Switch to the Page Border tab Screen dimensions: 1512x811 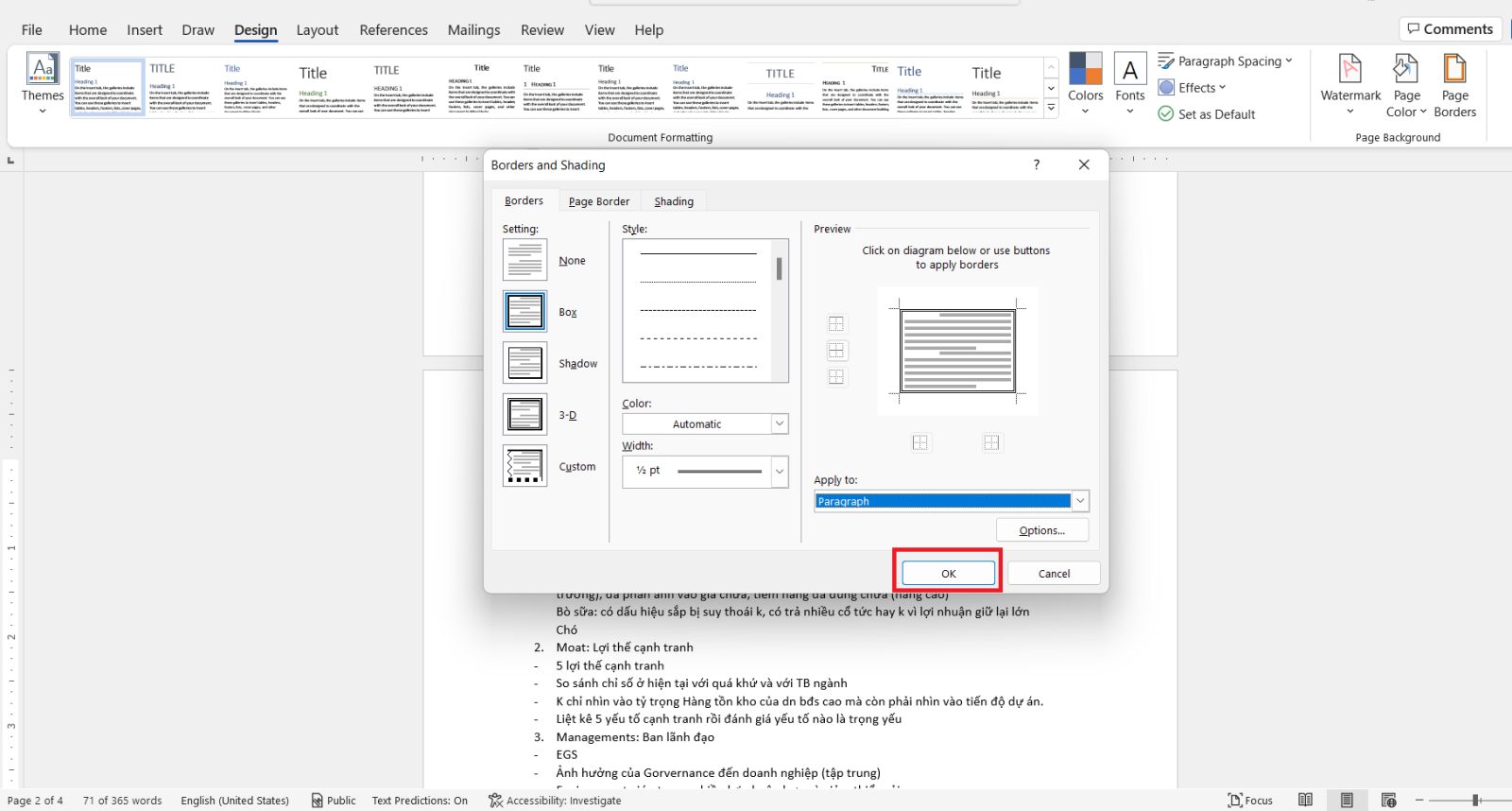(599, 201)
